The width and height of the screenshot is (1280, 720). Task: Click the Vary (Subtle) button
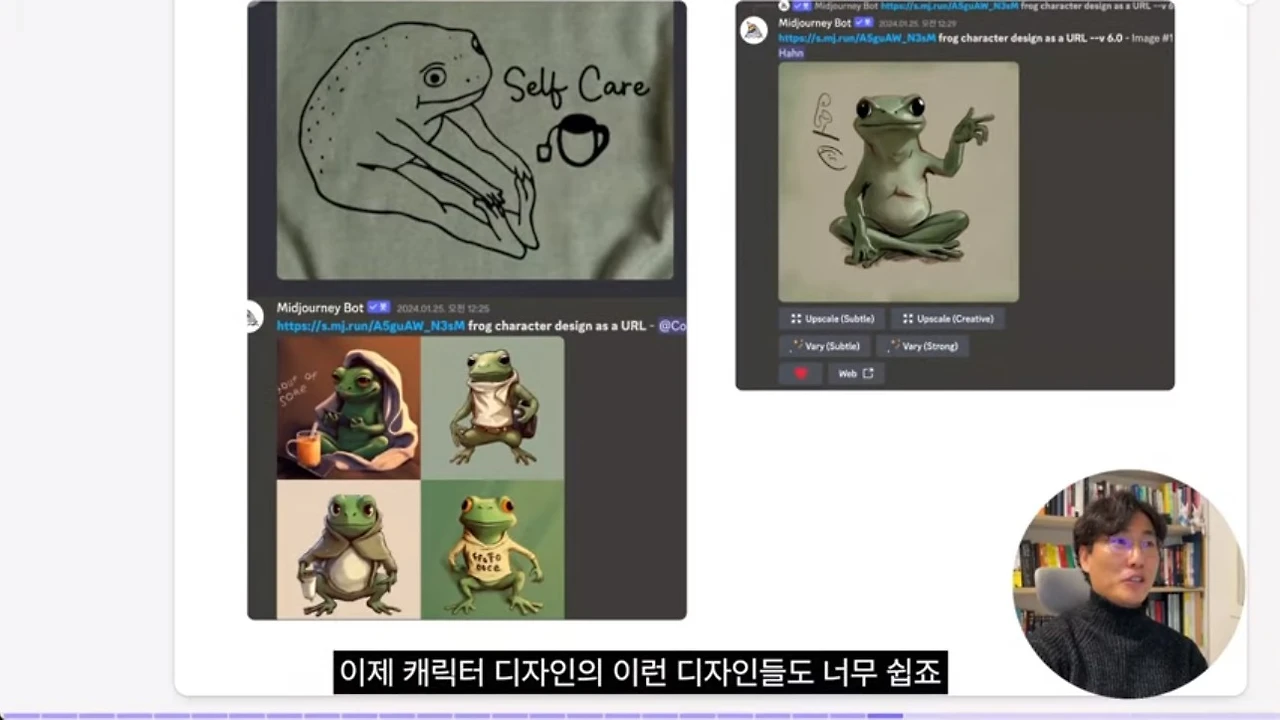click(x=824, y=346)
